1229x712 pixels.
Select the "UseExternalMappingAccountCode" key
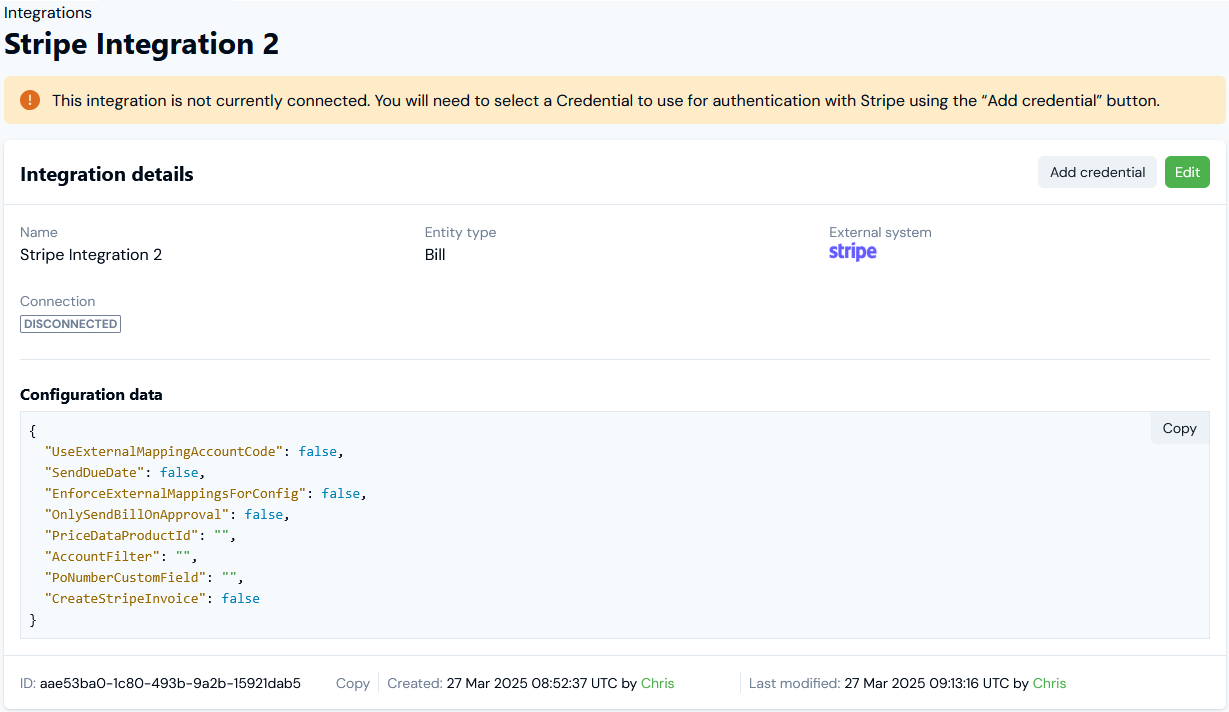point(164,451)
